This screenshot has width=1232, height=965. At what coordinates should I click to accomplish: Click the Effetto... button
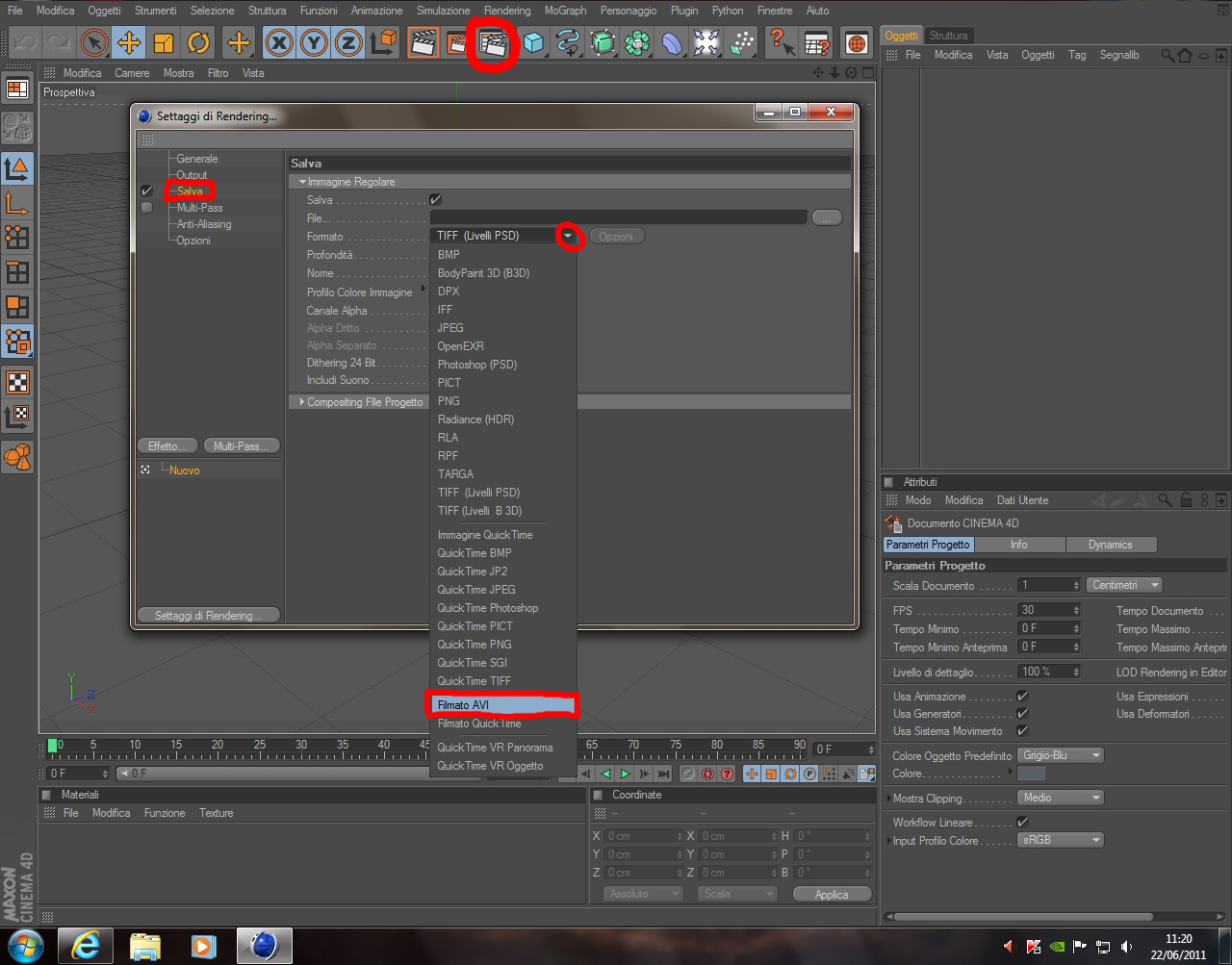pos(167,446)
